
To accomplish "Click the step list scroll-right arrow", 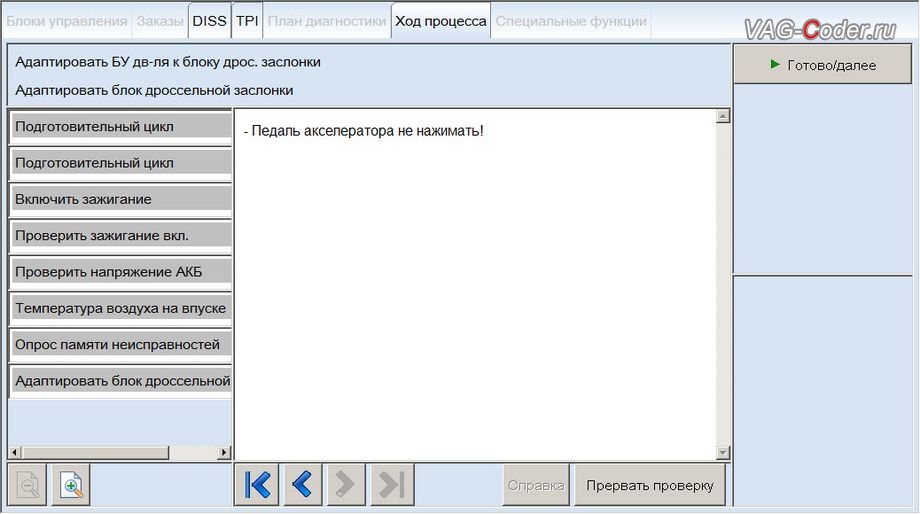I will click(x=224, y=452).
